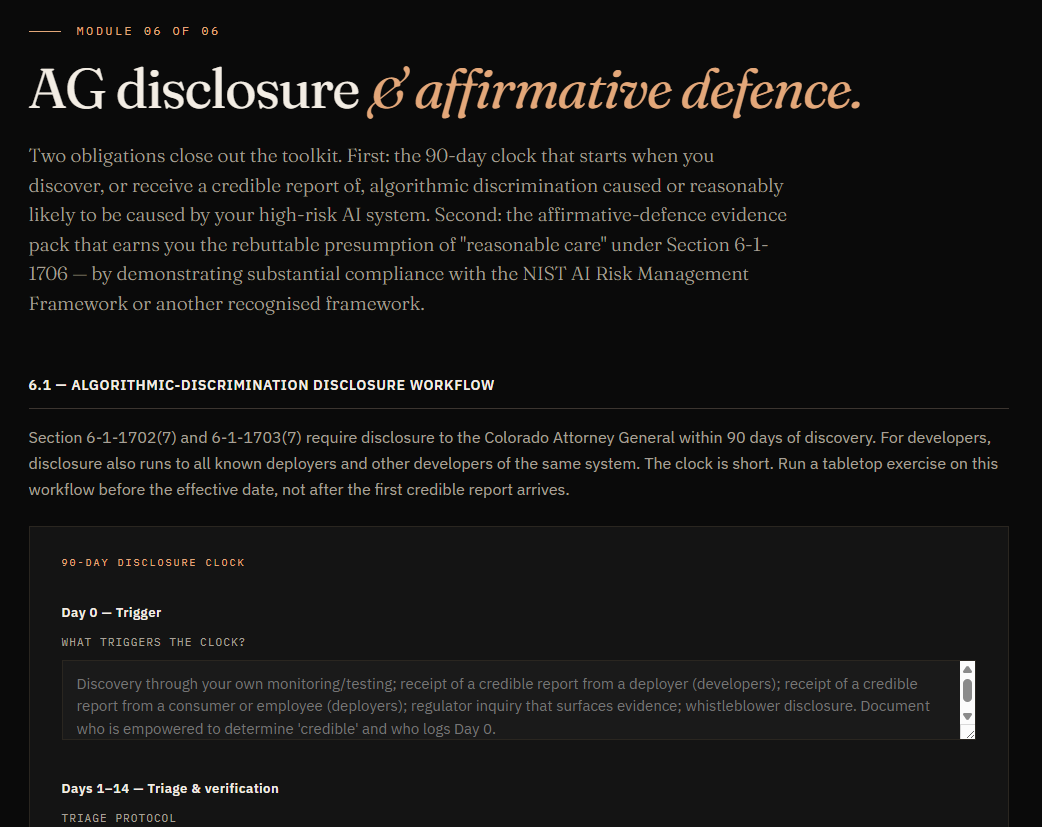Viewport: 1042px width, 827px height.
Task: Click the 'Day 0 — Trigger' step title
Action: [x=111, y=612]
